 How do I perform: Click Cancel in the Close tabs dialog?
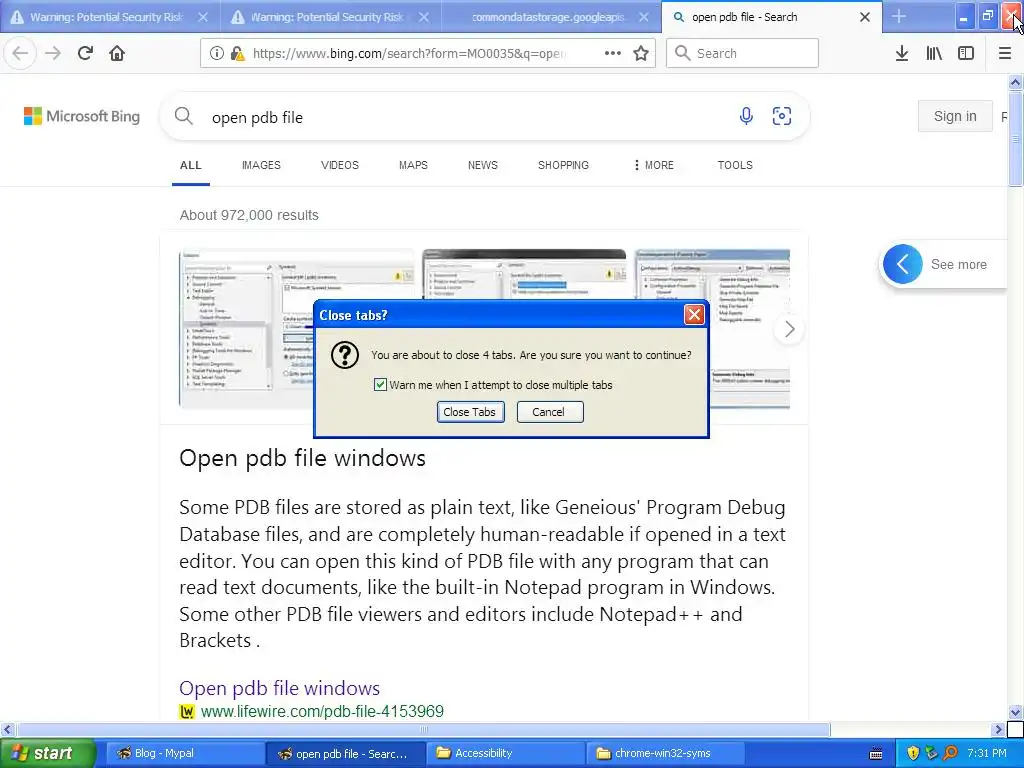point(550,412)
